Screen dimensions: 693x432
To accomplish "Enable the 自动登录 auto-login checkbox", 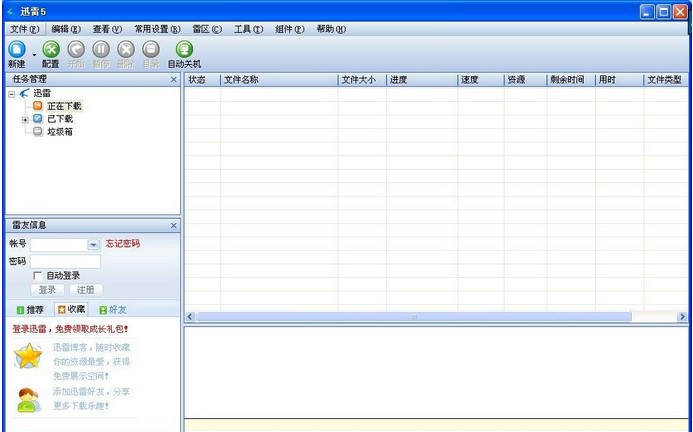I will tap(38, 275).
